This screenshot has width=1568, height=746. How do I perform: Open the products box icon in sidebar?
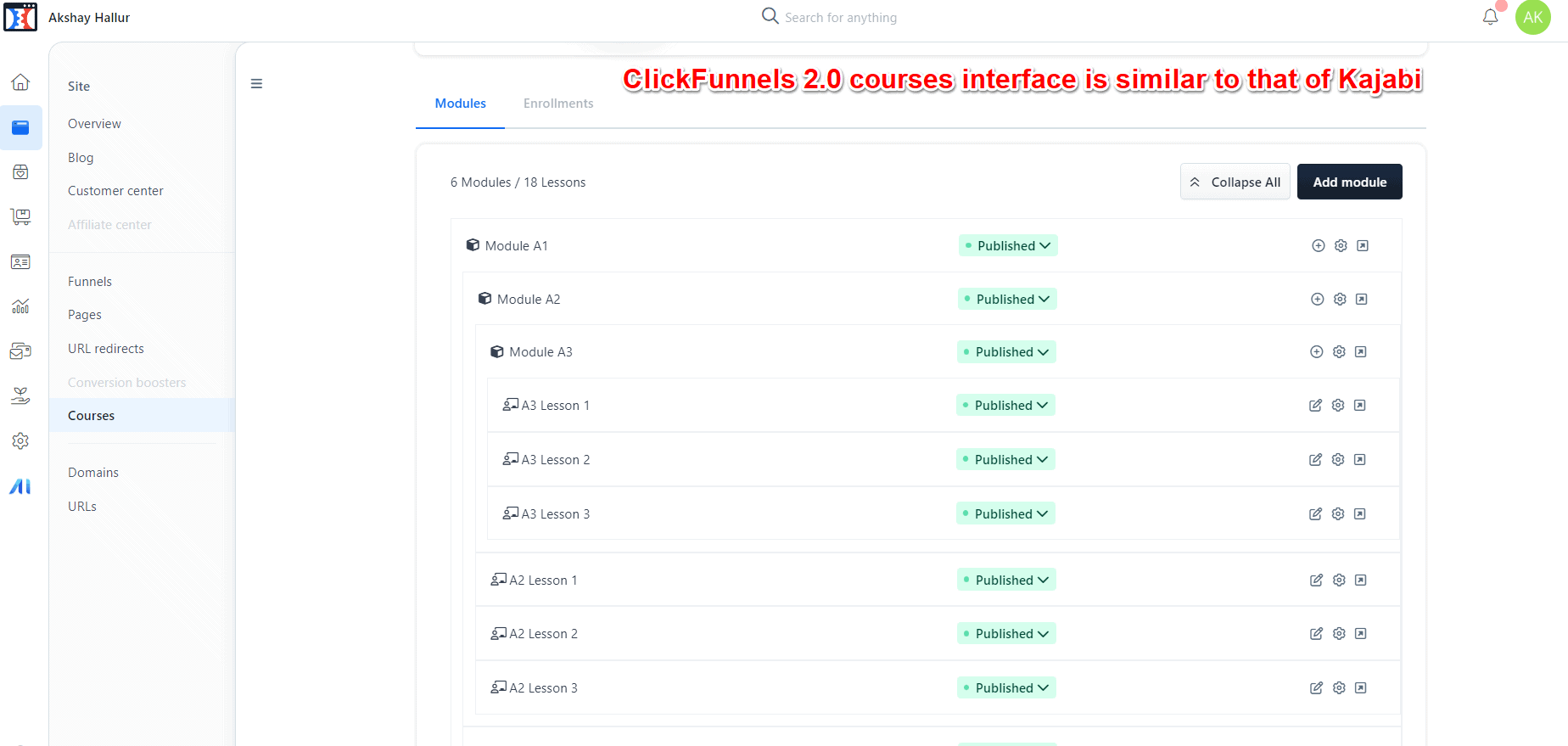tap(21, 172)
